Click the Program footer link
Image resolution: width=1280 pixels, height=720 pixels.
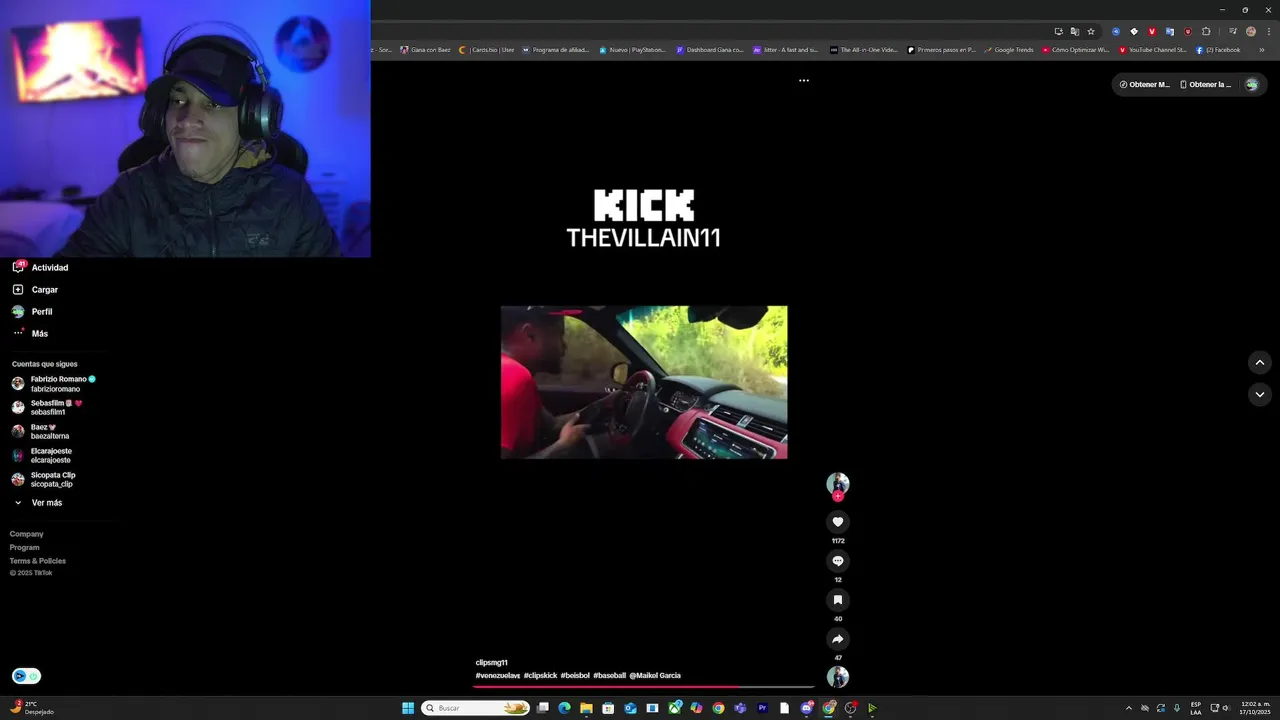(x=25, y=548)
